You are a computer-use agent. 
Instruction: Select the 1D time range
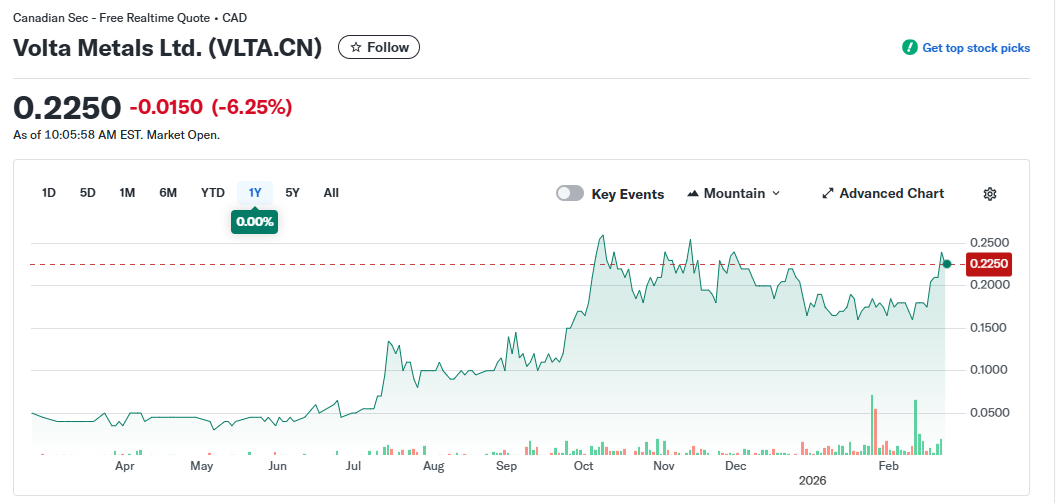click(48, 193)
